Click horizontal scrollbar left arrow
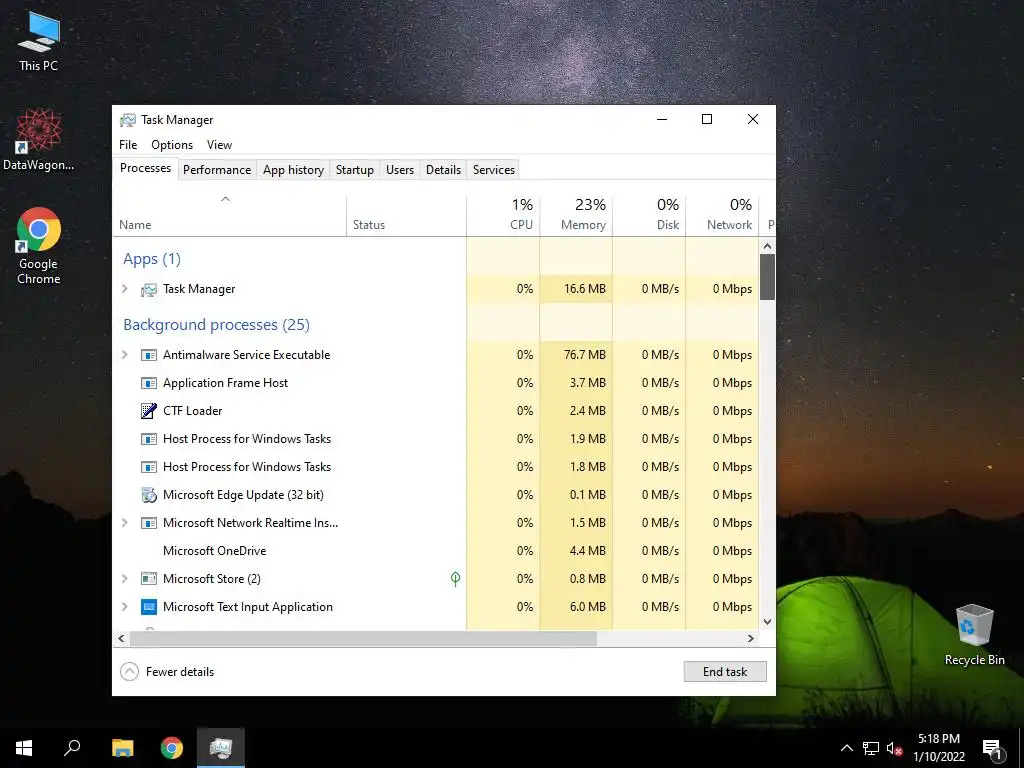The image size is (1024, 768). [x=121, y=638]
